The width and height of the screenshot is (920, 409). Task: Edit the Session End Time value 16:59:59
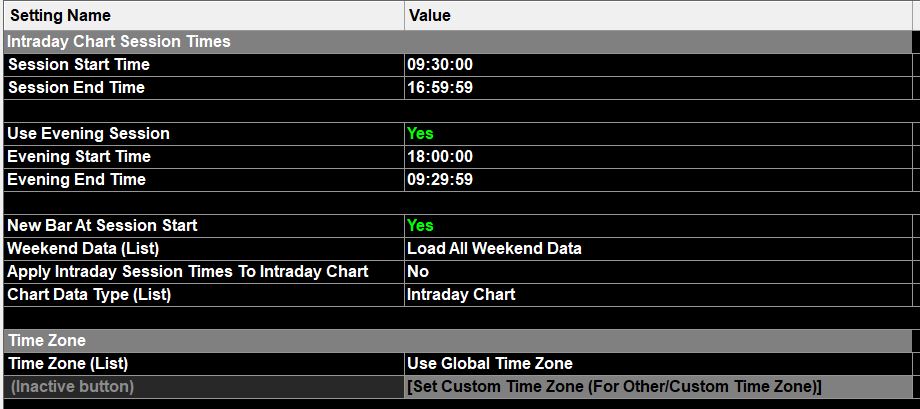coord(440,87)
